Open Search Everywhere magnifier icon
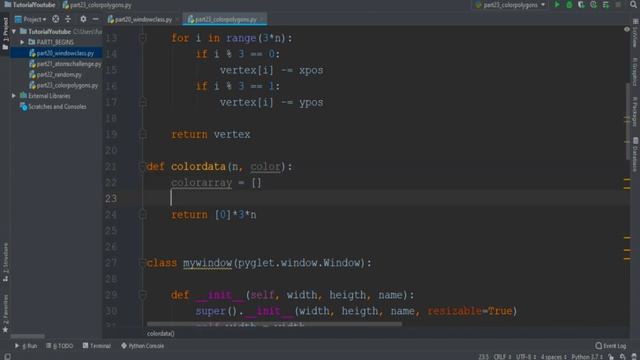Viewport: 640px width, 360px height. click(633, 5)
